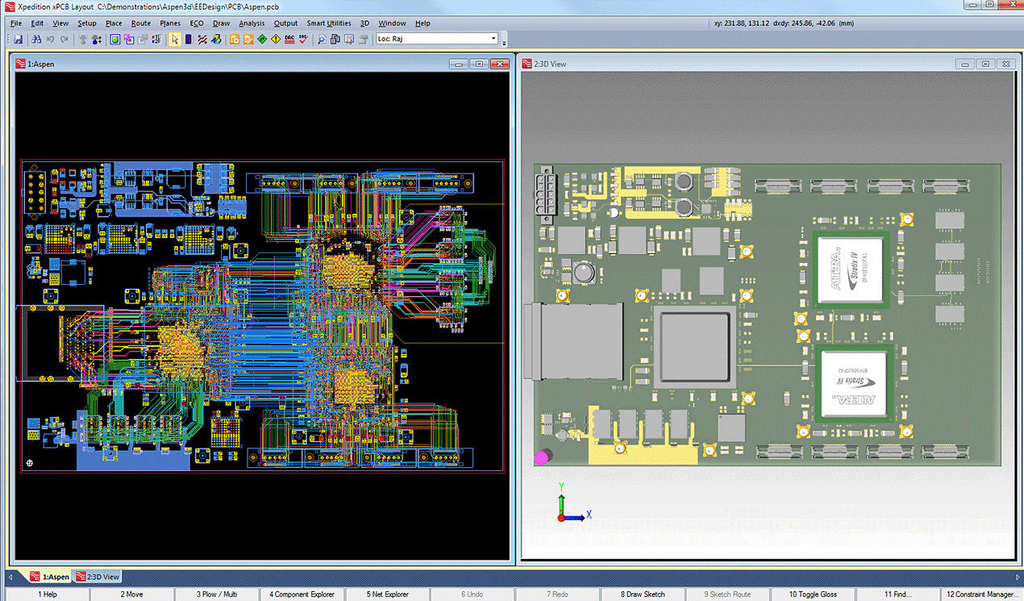Click the yellow diamond warning icon
This screenshot has height=601, width=1024.
point(276,39)
